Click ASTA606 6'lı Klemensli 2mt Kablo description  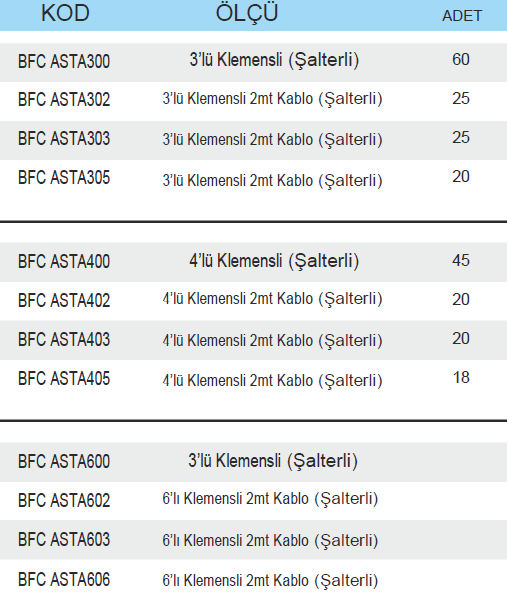point(270,580)
